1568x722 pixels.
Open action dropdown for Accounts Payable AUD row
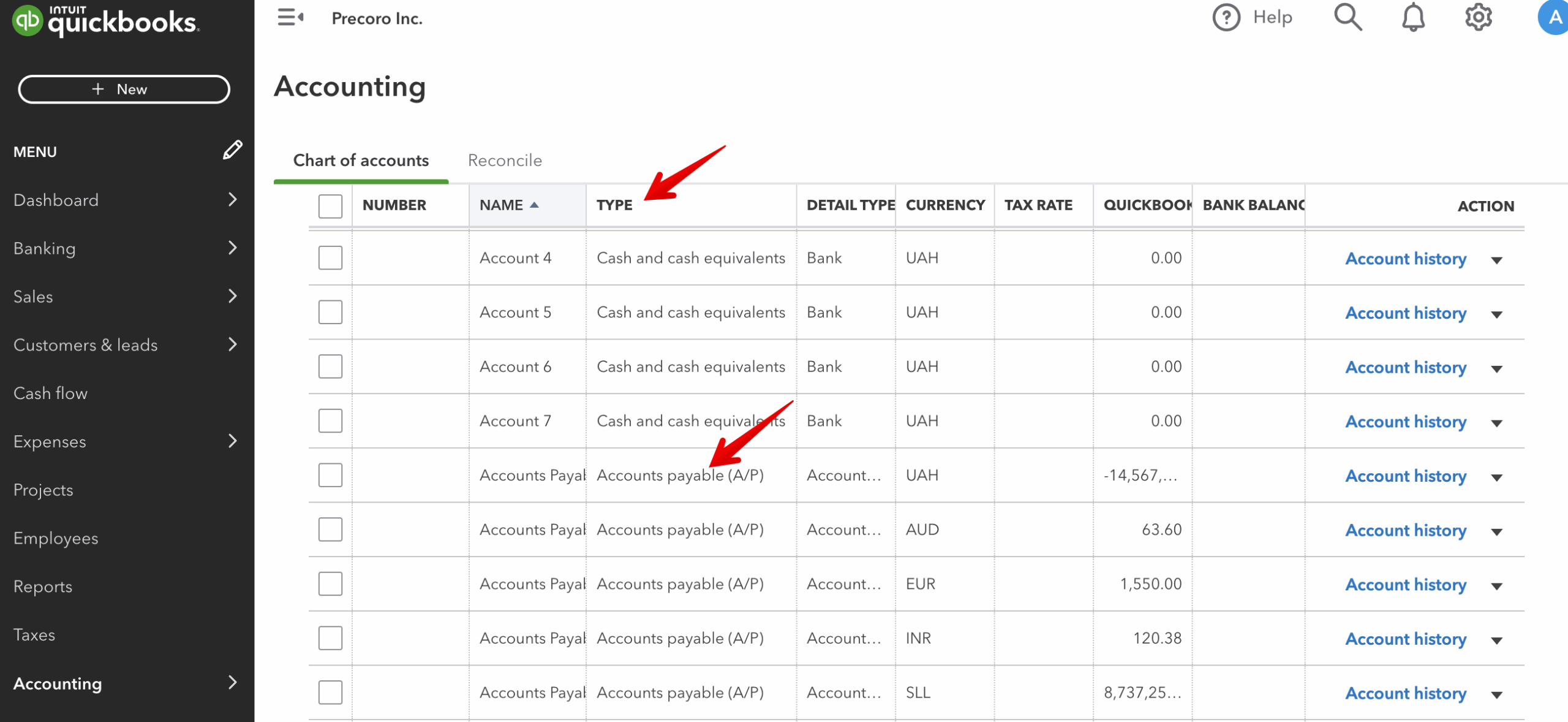coord(1496,532)
